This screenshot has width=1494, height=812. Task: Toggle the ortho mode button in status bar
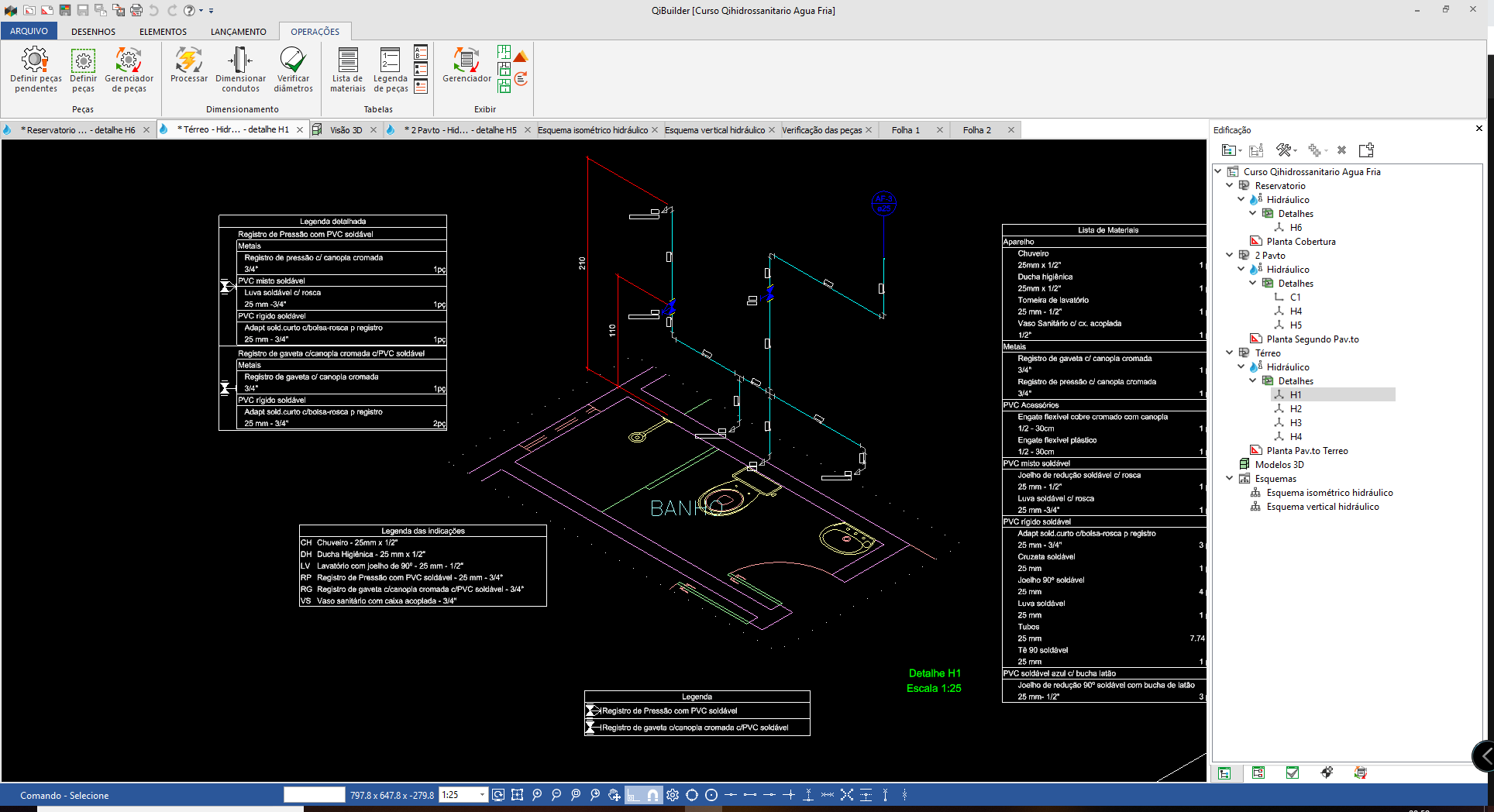(634, 794)
